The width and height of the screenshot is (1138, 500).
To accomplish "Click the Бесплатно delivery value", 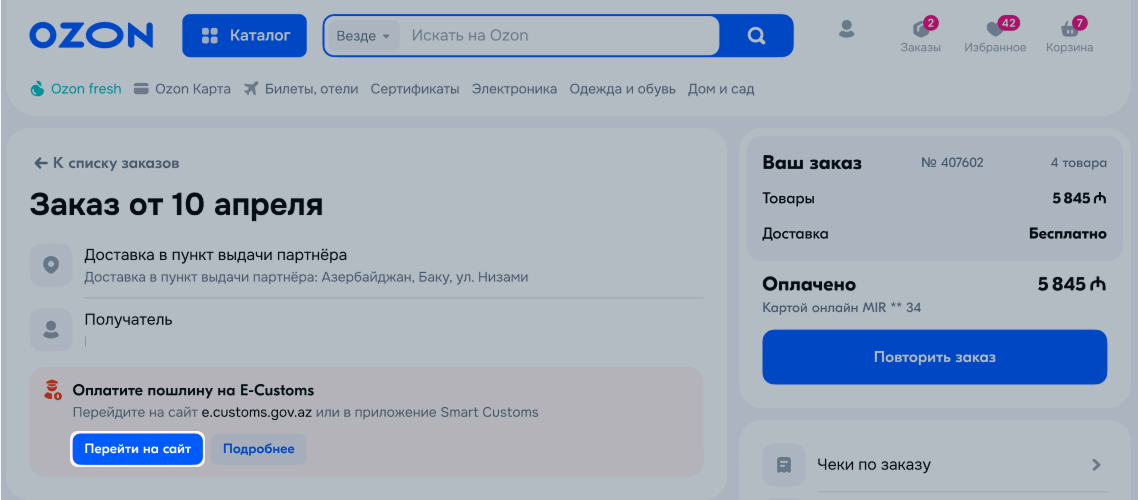I will click(1068, 234).
